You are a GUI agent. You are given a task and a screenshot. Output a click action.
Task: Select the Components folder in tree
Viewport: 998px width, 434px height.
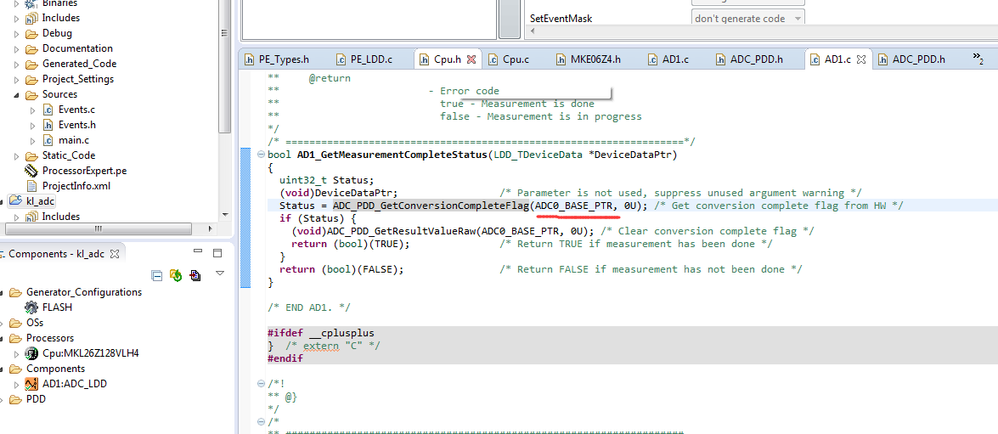click(x=55, y=368)
